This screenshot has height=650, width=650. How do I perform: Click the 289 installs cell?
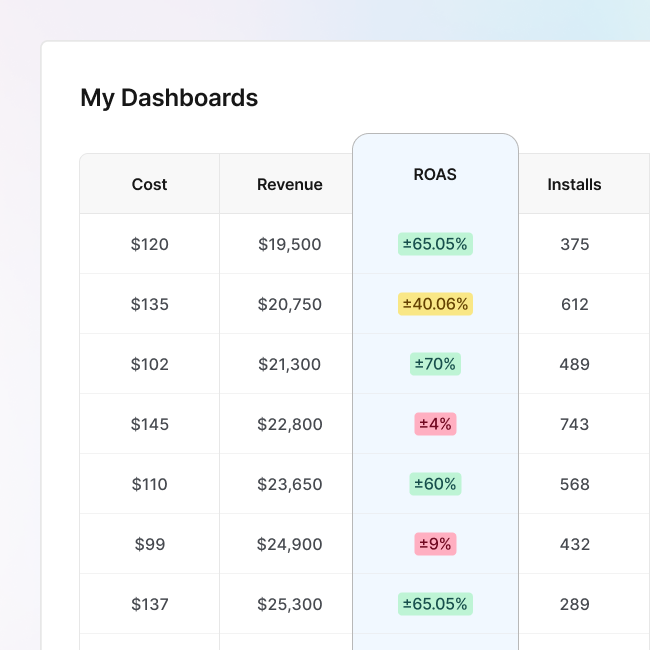click(x=574, y=604)
